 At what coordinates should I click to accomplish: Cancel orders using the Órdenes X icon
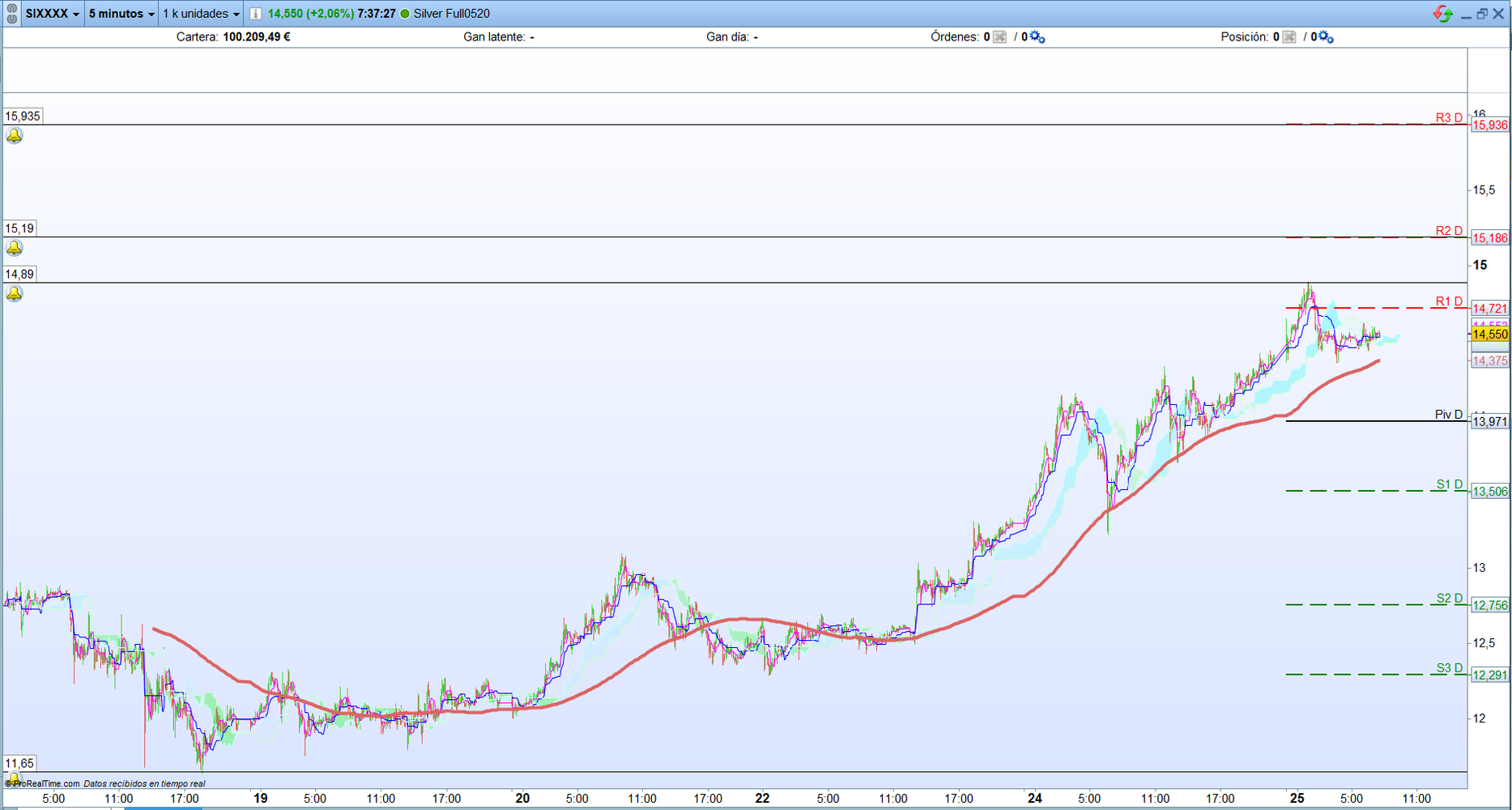(x=999, y=37)
